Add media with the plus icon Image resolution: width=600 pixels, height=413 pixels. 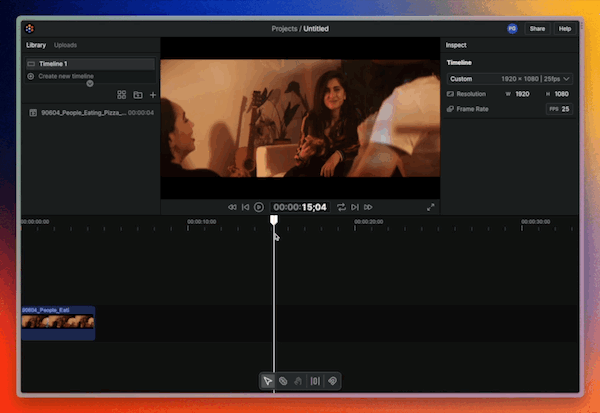(x=153, y=95)
